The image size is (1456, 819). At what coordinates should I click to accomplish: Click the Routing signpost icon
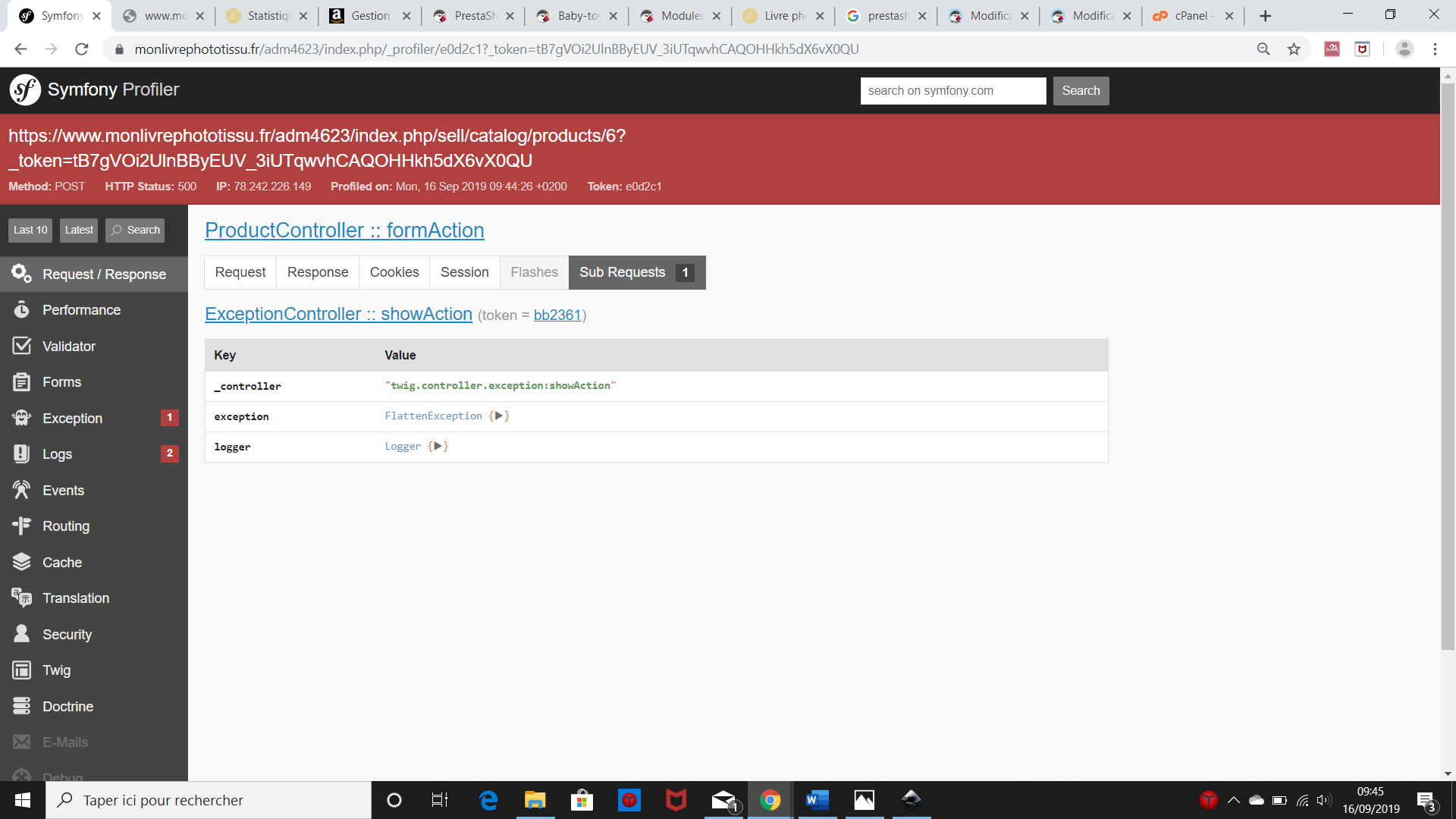pos(21,526)
